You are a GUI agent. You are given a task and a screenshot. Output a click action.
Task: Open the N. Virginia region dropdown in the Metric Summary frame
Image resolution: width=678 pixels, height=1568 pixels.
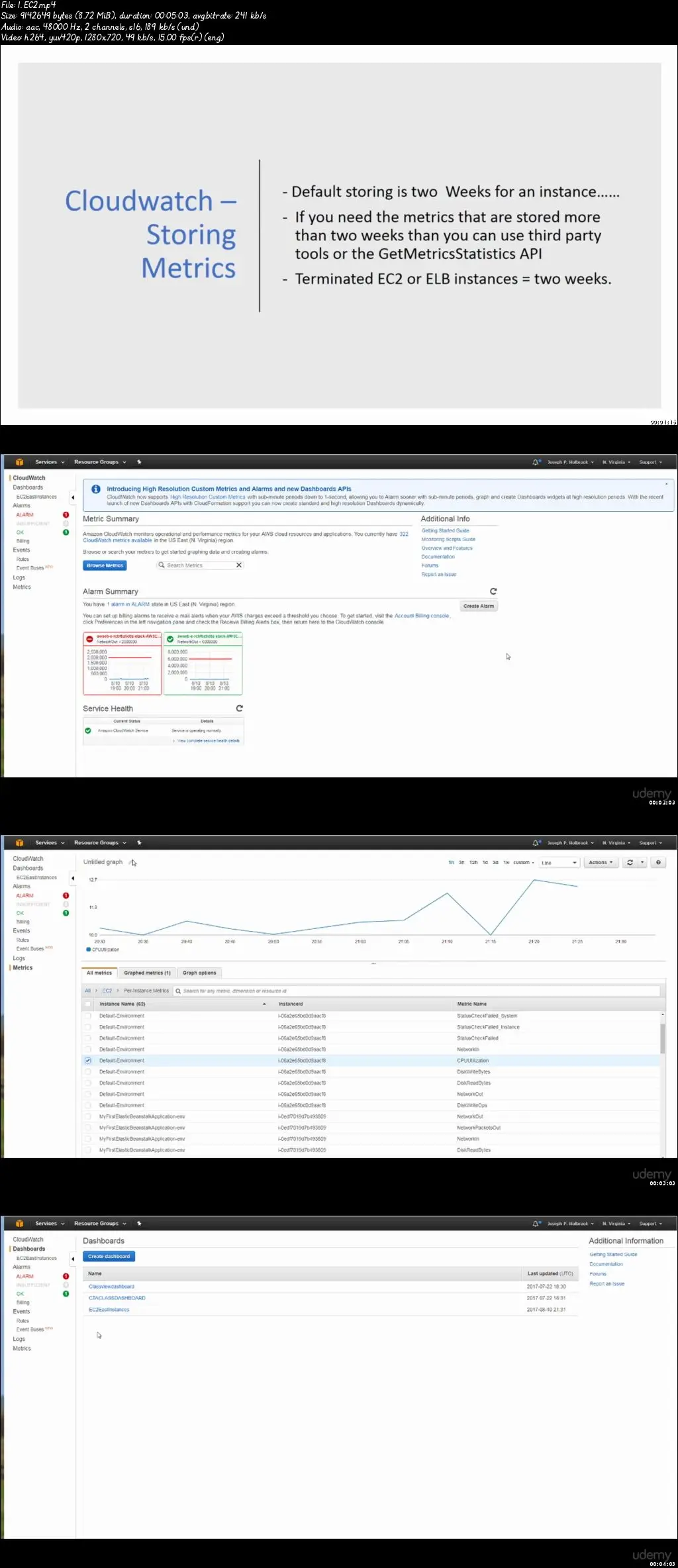point(616,462)
